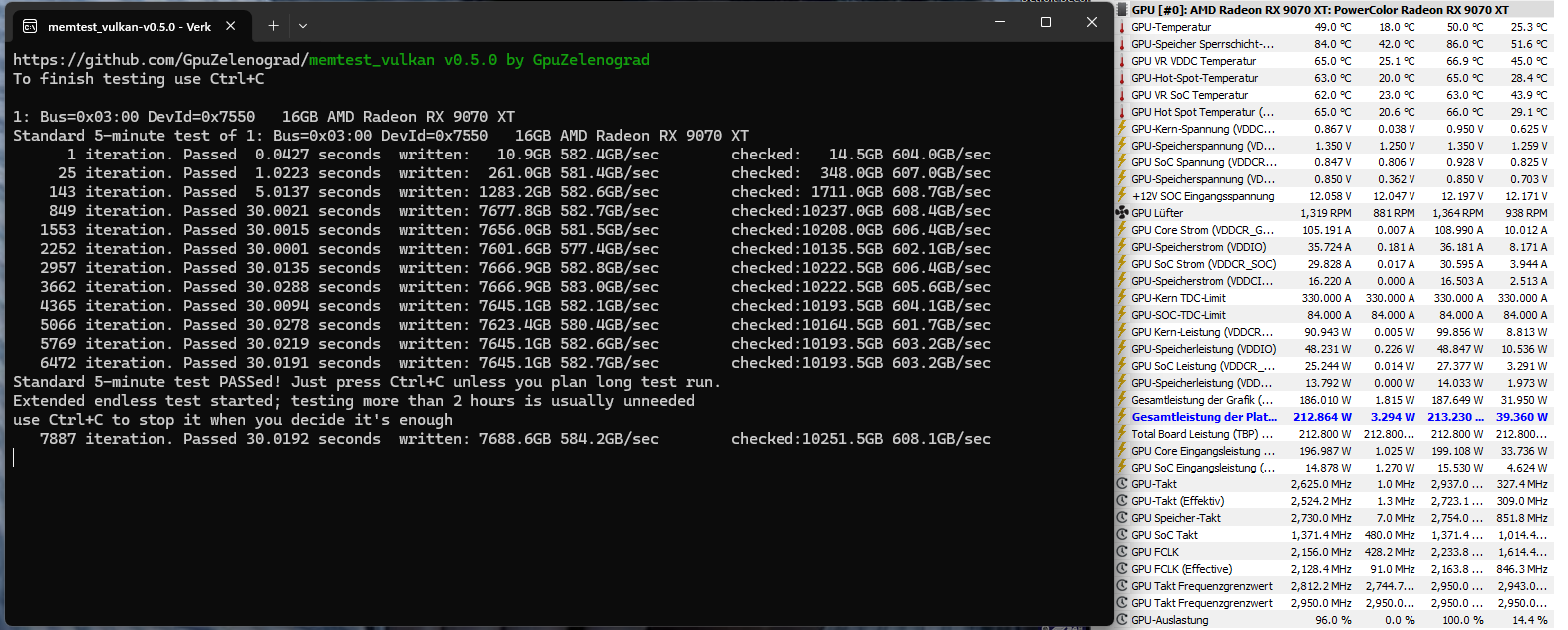1568x630 pixels.
Task: Click the 849 iteration result line
Action: (518, 211)
